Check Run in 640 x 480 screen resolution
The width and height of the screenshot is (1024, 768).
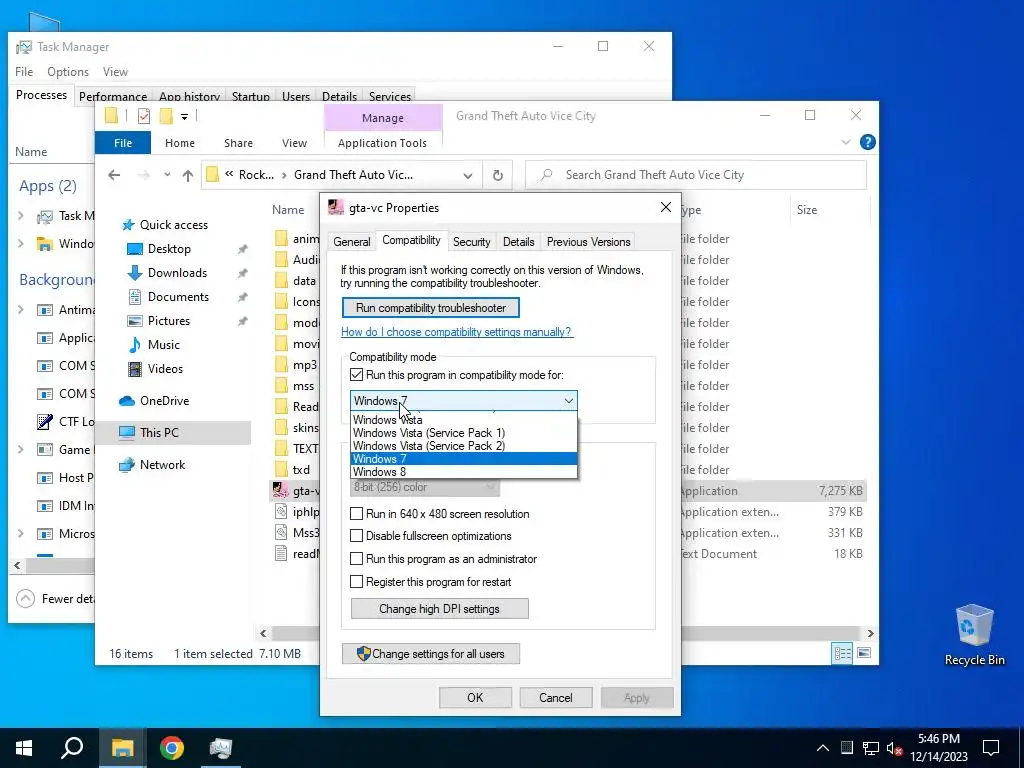pyautogui.click(x=357, y=514)
